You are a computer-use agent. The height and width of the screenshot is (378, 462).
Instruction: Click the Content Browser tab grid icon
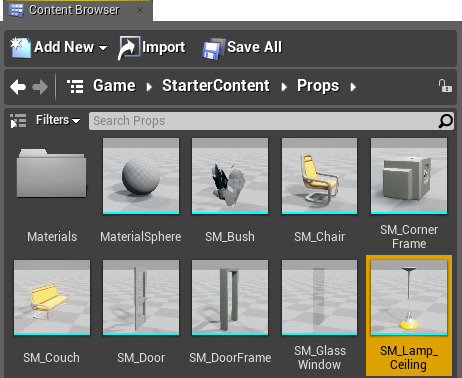pos(16,10)
